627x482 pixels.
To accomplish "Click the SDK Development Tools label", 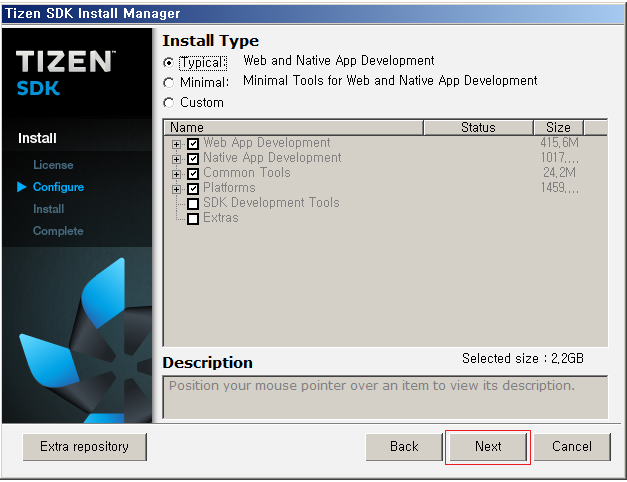I will [271, 202].
